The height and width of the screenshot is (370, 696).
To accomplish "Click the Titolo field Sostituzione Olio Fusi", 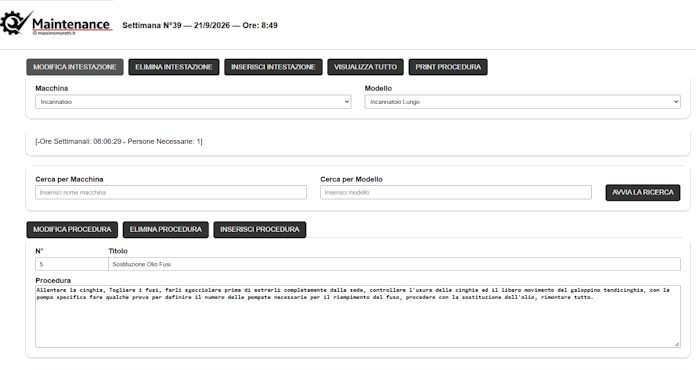I will pos(394,264).
